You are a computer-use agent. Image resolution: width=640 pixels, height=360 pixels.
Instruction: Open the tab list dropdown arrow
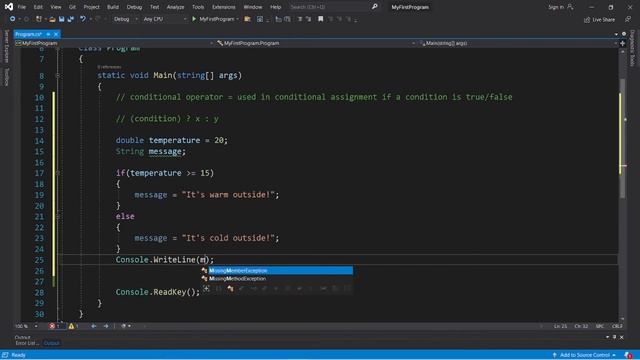616,34
